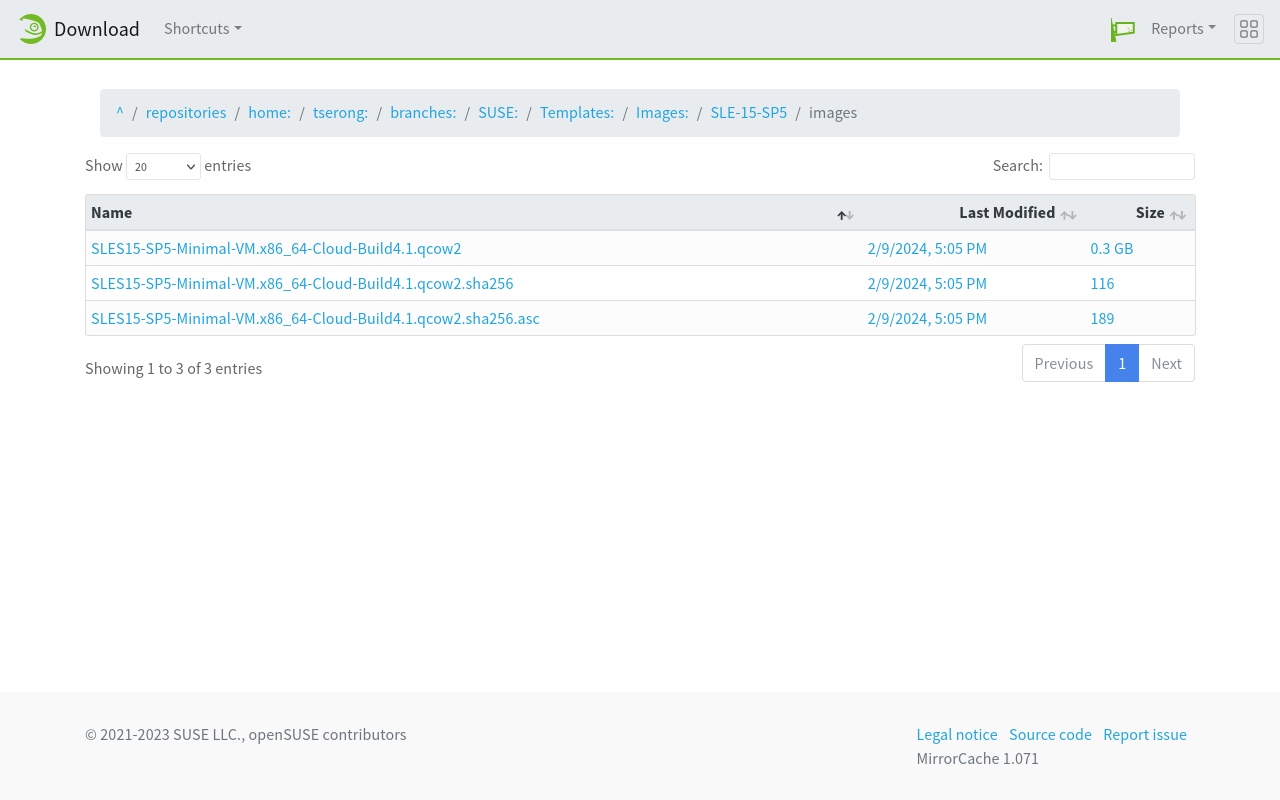The image size is (1280, 800).
Task: Open the entries-per-page selector showing 20
Action: point(163,166)
